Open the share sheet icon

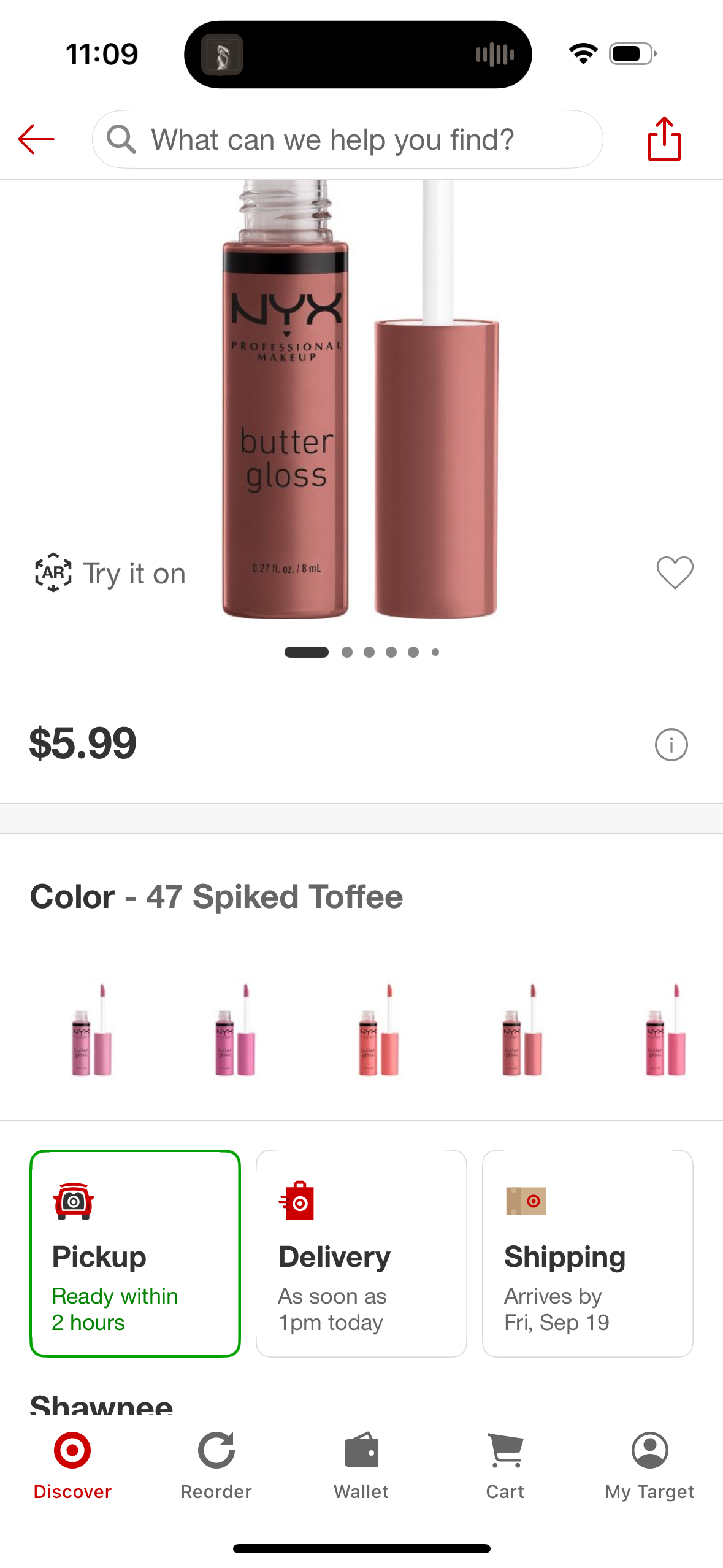click(664, 139)
